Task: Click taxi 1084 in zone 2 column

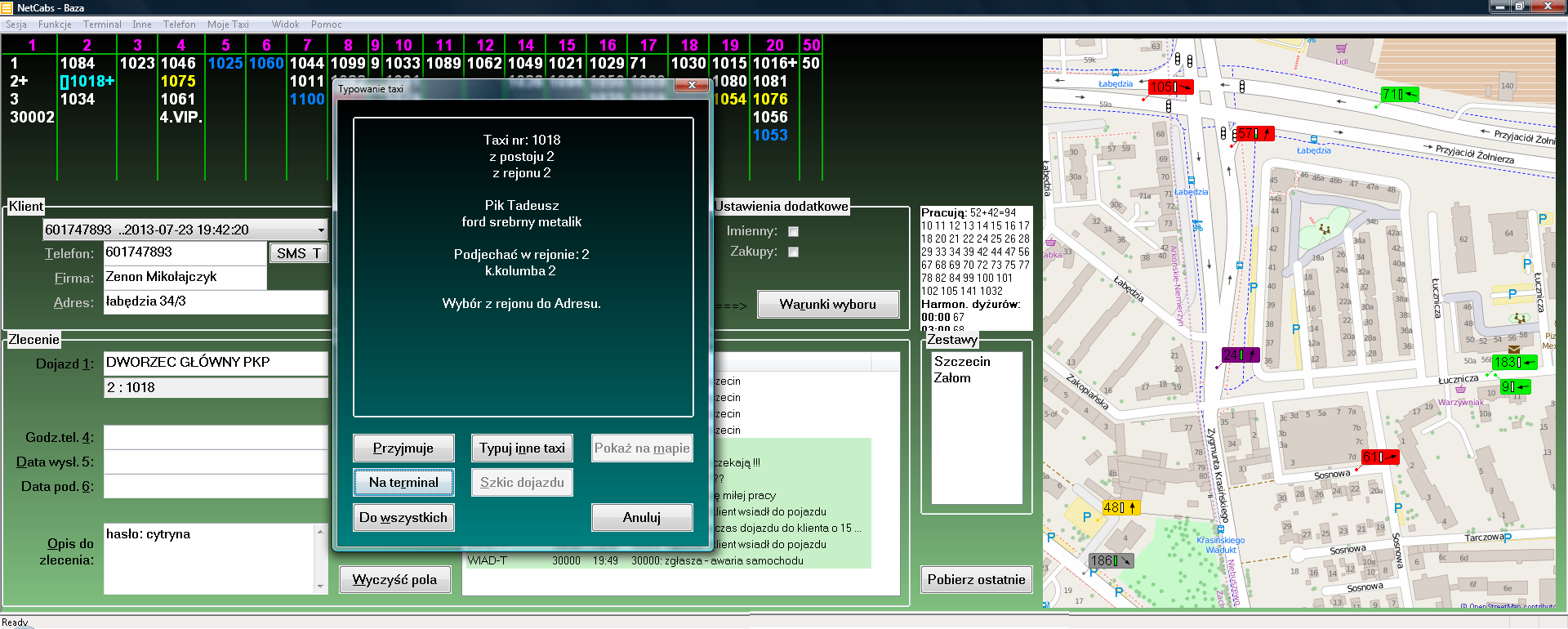Action: click(x=78, y=64)
